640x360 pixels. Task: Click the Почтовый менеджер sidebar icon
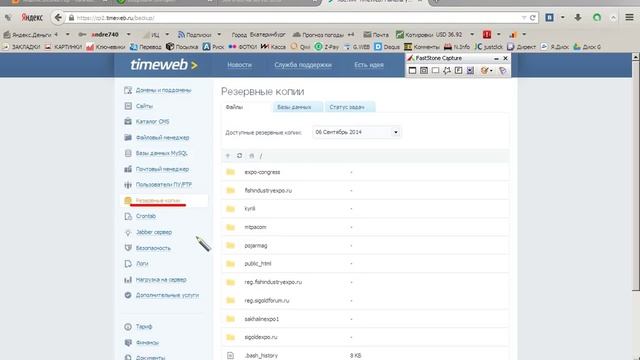(128, 169)
